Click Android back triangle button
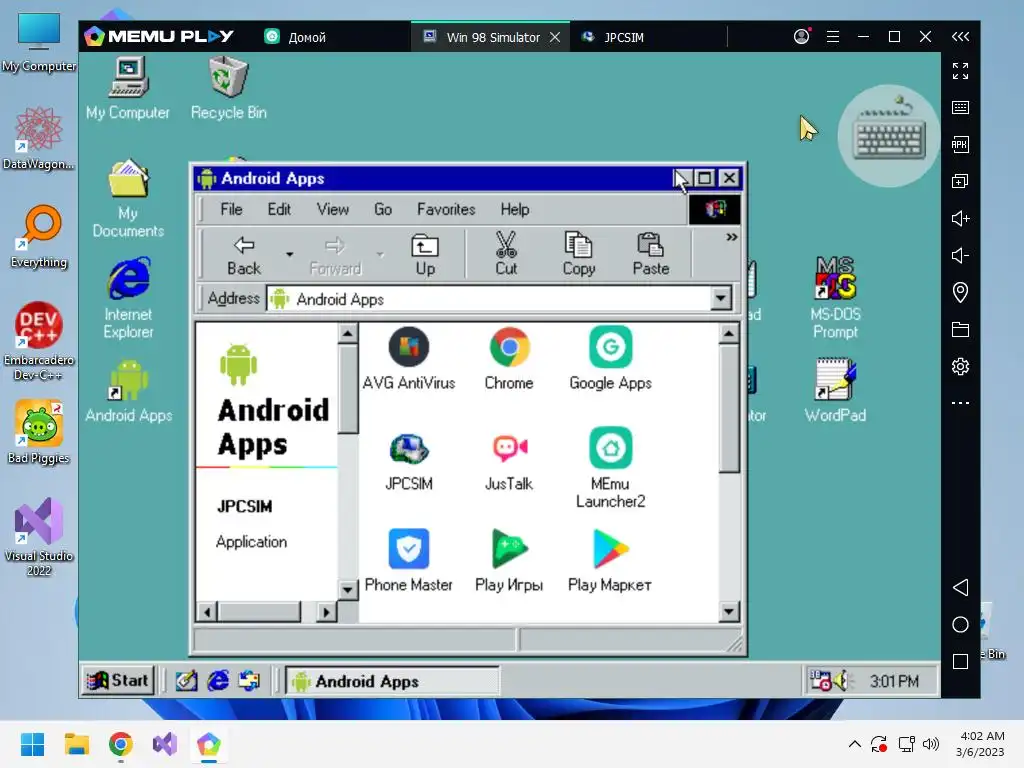Viewport: 1024px width, 768px height. [960, 587]
